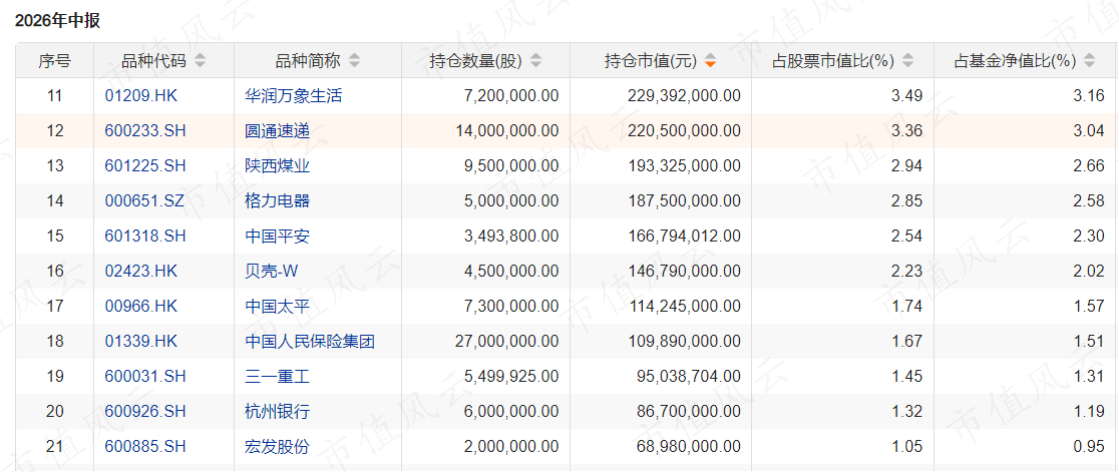Open 贝壳-W stock name link
This screenshot has width=1119, height=472.
pos(270,271)
